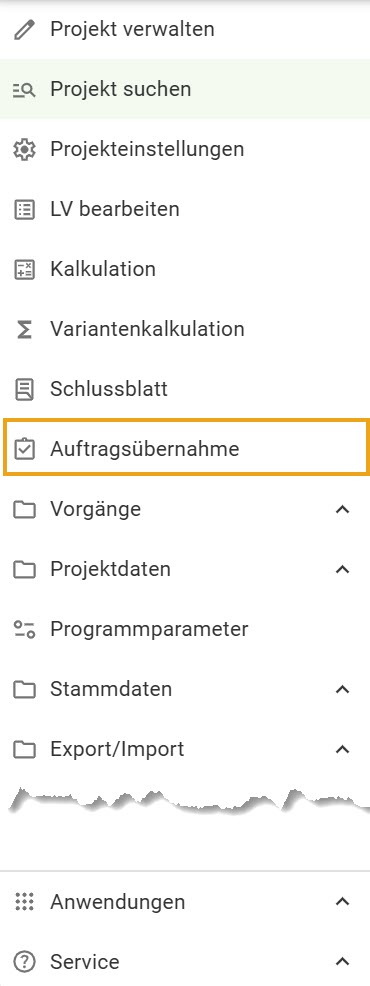Click the sigma icon for Variantenkalkulation

24,330
